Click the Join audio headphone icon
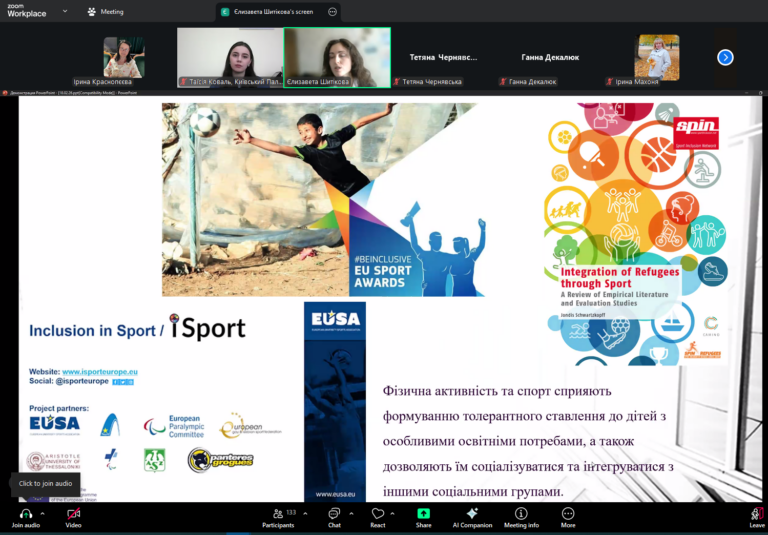Image resolution: width=768 pixels, height=535 pixels. tap(25, 513)
